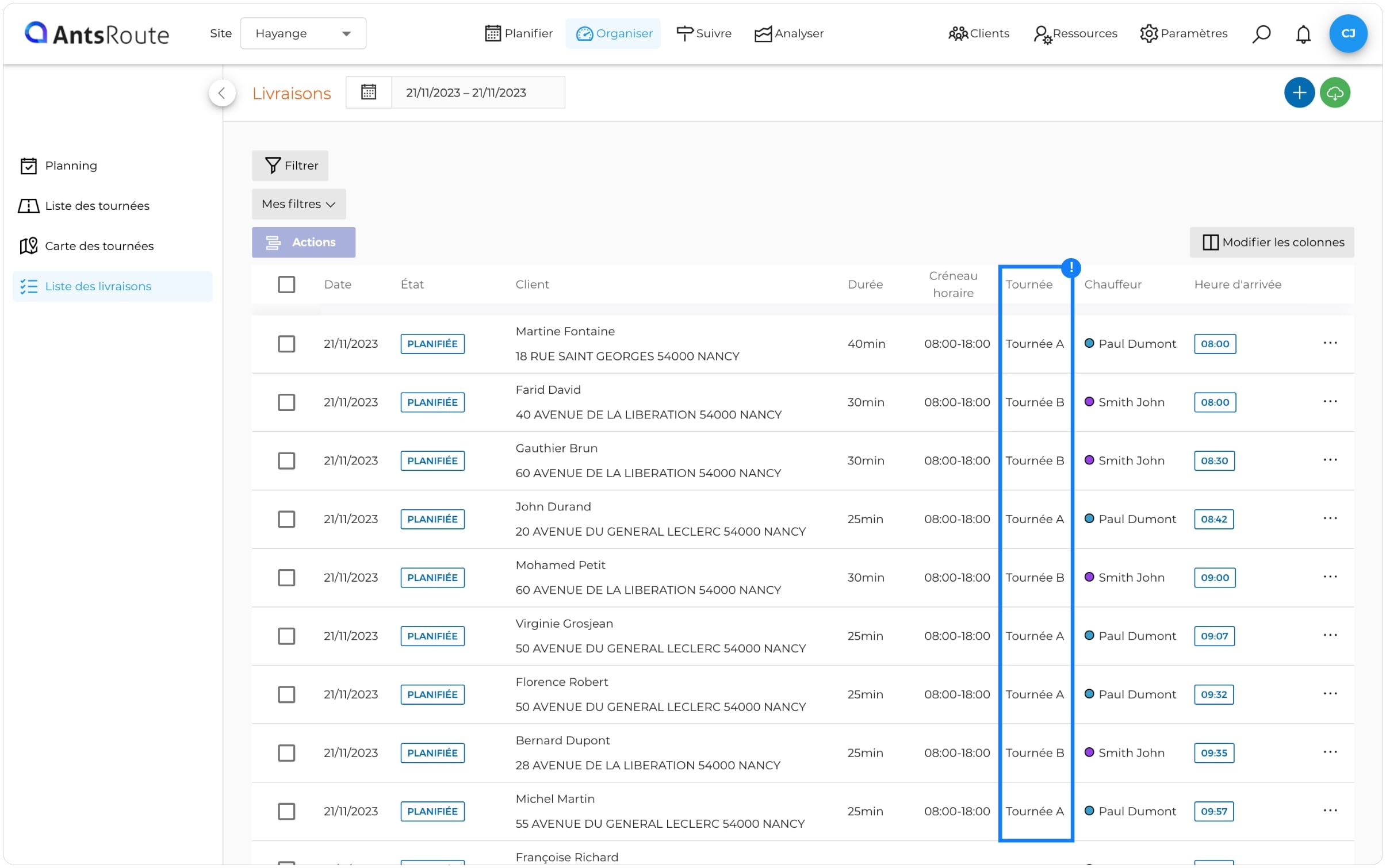Check the Farid David delivery checkbox
Screen dimensions: 1386x868
tap(286, 402)
